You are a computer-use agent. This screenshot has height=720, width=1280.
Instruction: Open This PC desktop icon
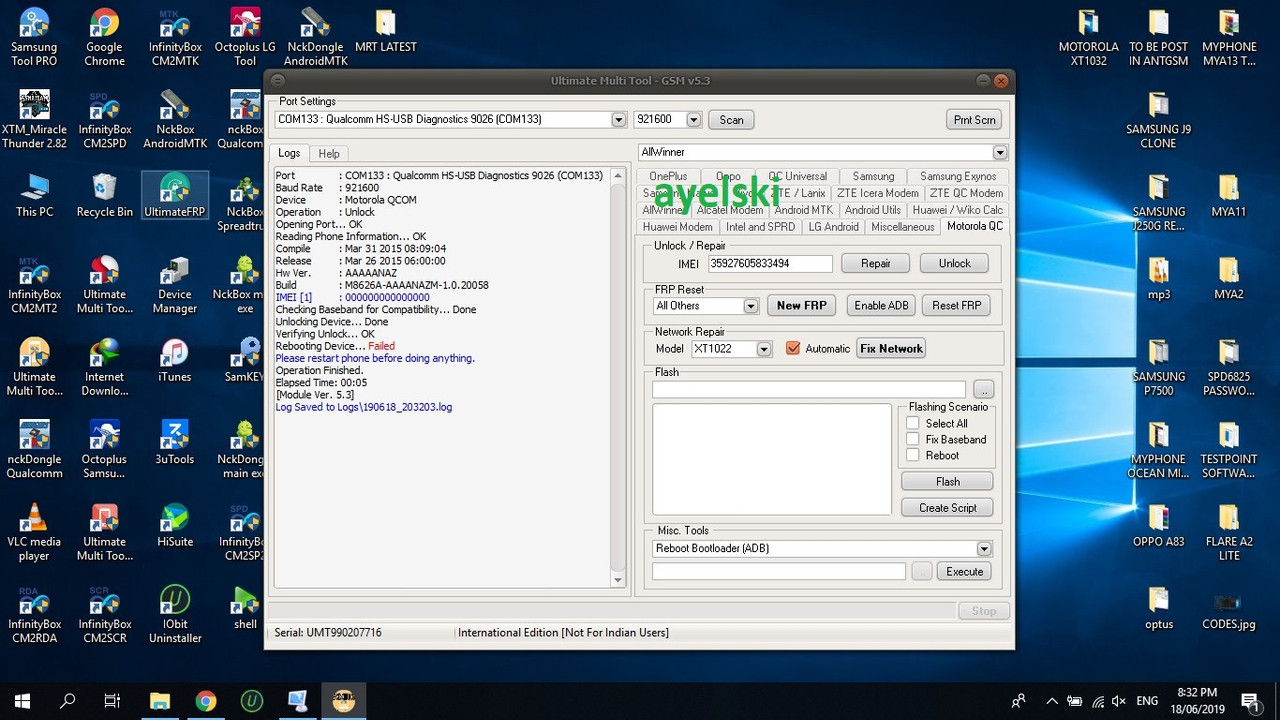(34, 195)
